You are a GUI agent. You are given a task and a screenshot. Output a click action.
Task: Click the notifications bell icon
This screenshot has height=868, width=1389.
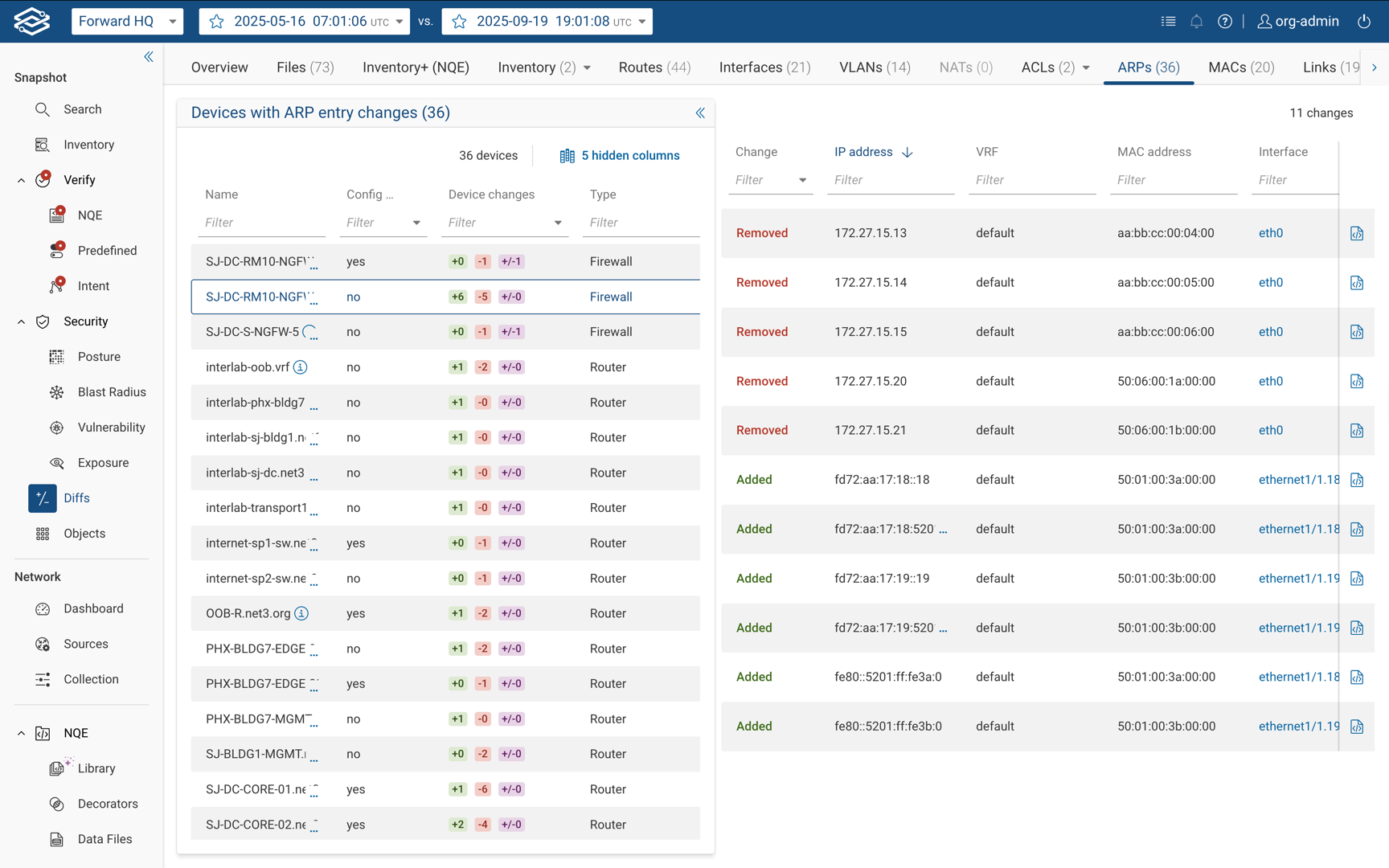coord(1196,22)
